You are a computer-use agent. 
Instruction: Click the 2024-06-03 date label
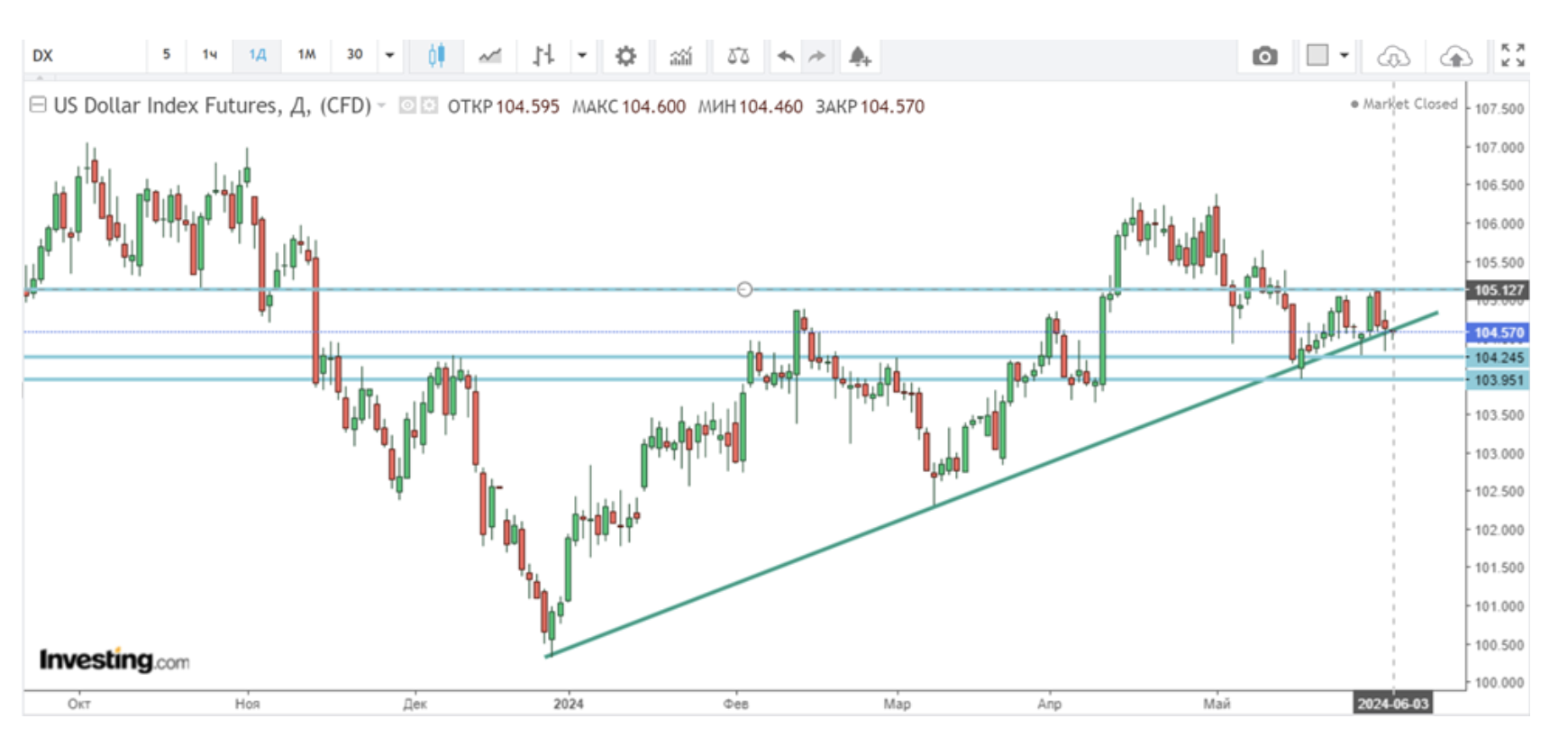point(1393,703)
